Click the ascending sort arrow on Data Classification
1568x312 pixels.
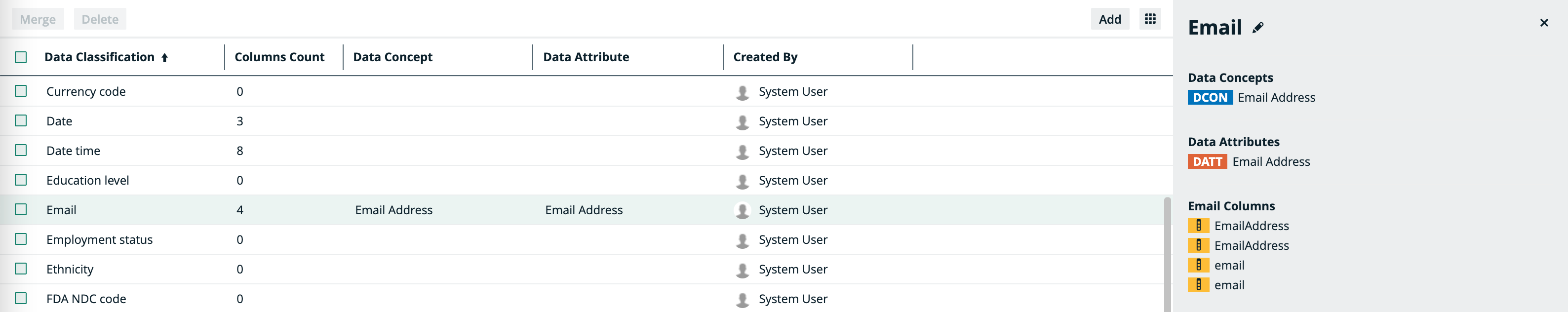point(164,58)
